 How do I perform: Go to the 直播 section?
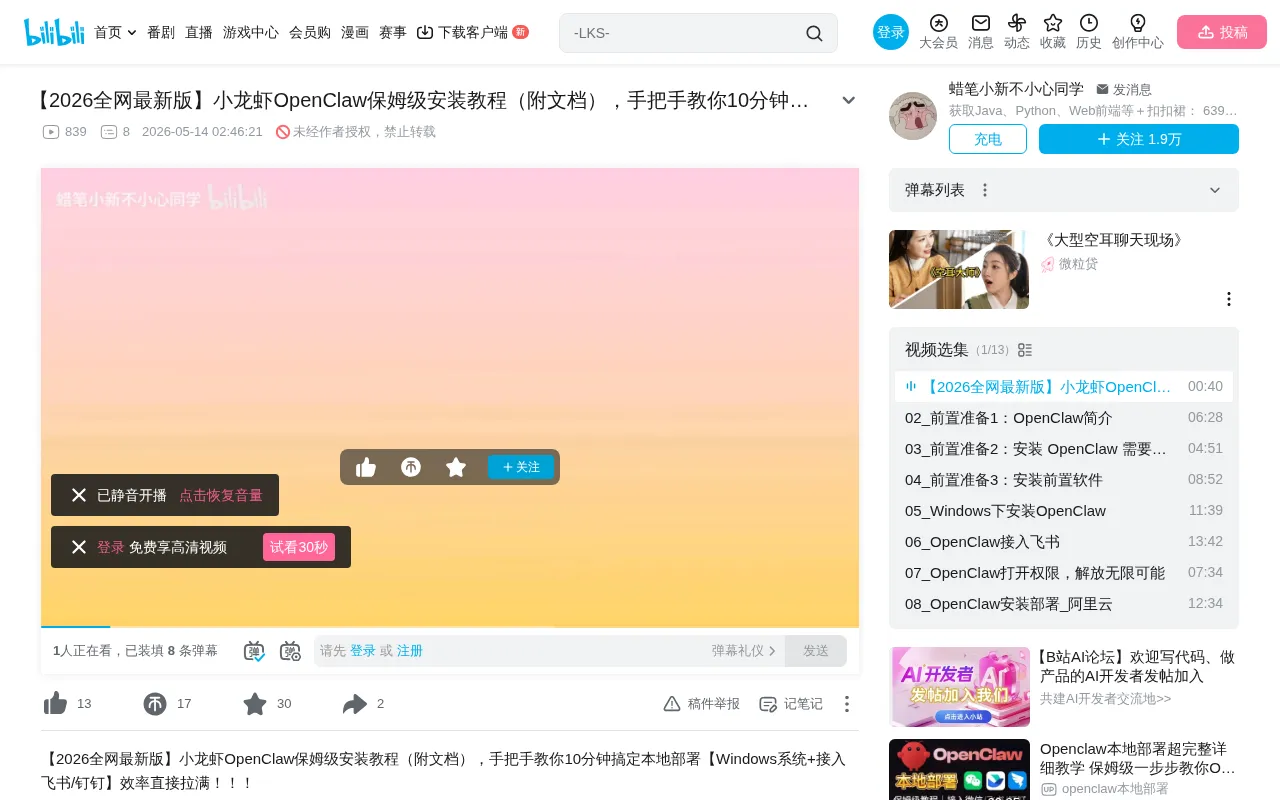pos(199,32)
